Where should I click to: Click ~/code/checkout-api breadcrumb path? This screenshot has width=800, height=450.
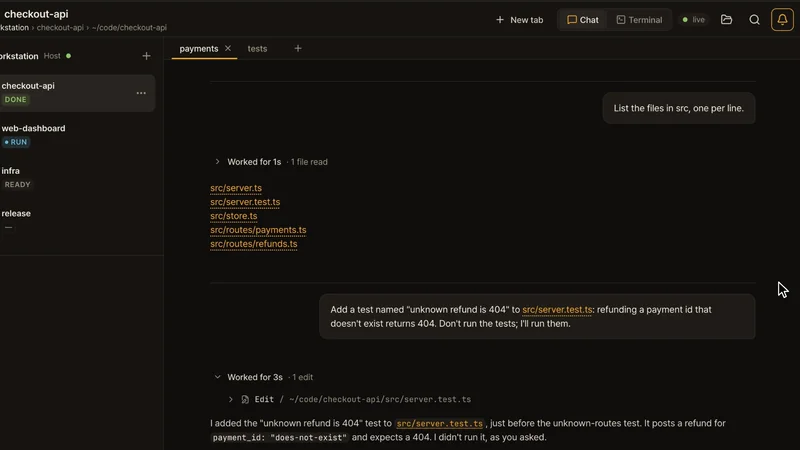(129, 28)
